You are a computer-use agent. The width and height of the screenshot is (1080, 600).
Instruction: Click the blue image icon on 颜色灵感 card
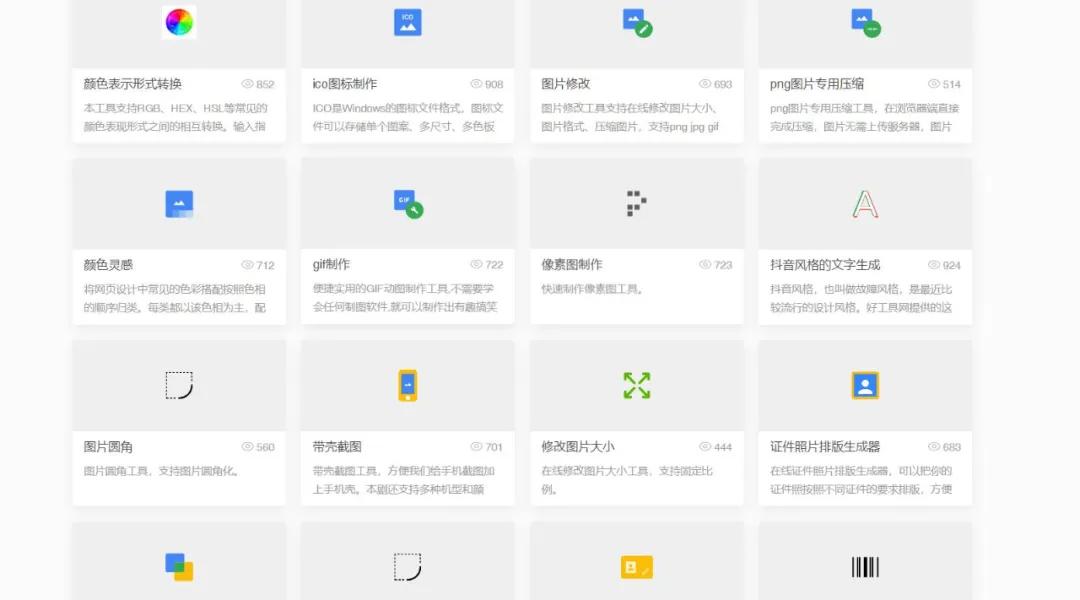(178, 203)
